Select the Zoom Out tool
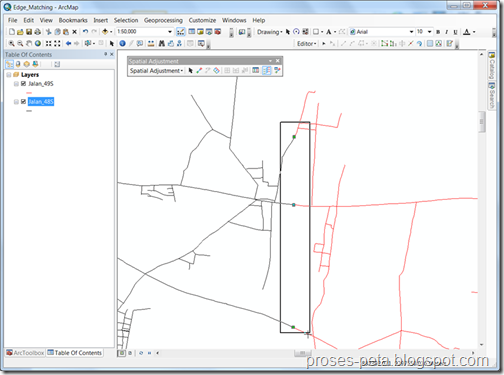 click(20, 43)
